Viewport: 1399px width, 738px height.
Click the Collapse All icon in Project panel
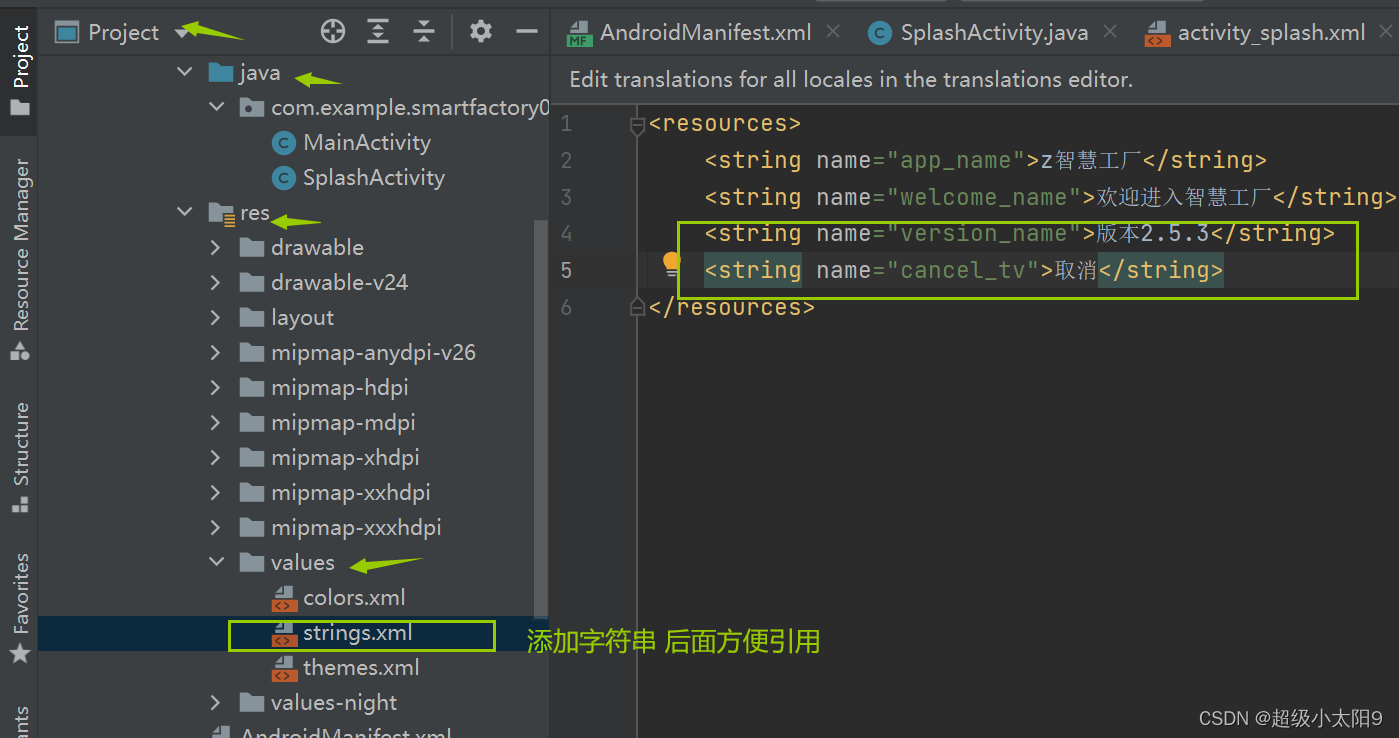tap(425, 32)
